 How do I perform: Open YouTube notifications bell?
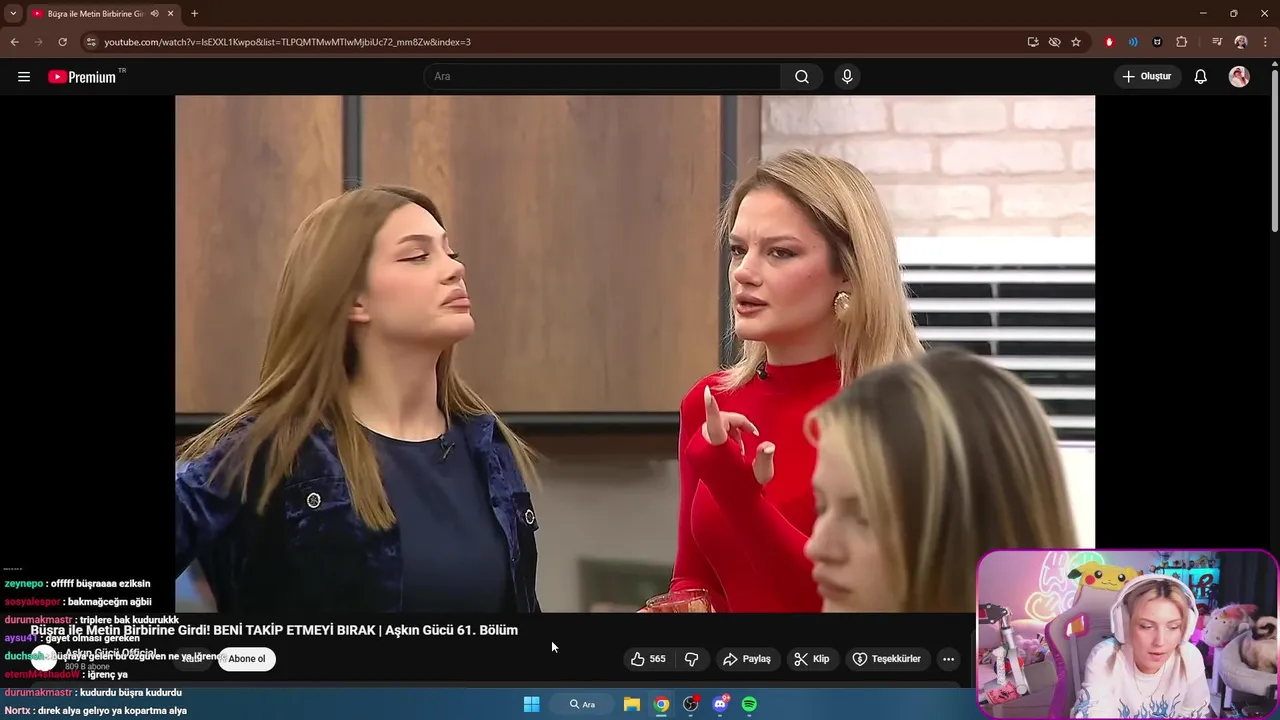click(x=1201, y=77)
